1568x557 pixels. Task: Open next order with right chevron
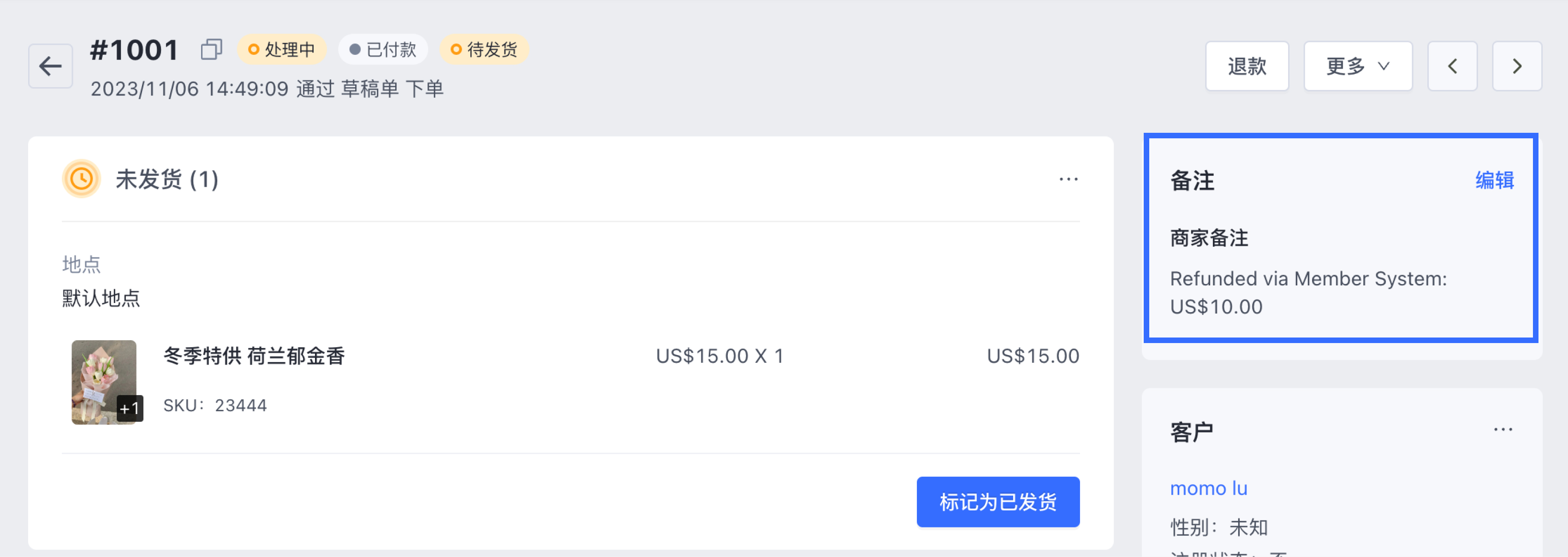1517,66
